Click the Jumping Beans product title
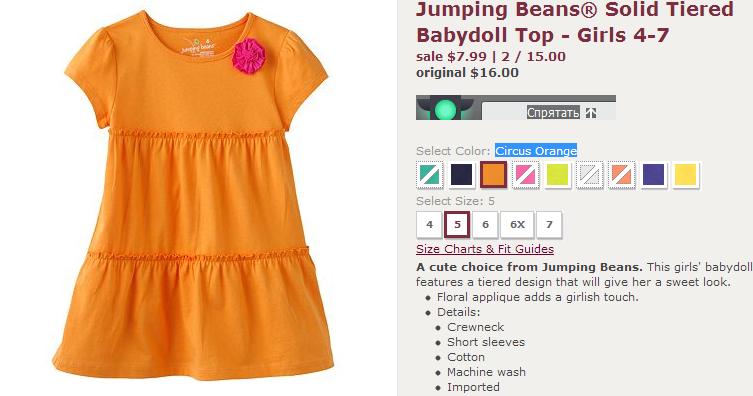Screen dimensions: 753x396 (575, 22)
